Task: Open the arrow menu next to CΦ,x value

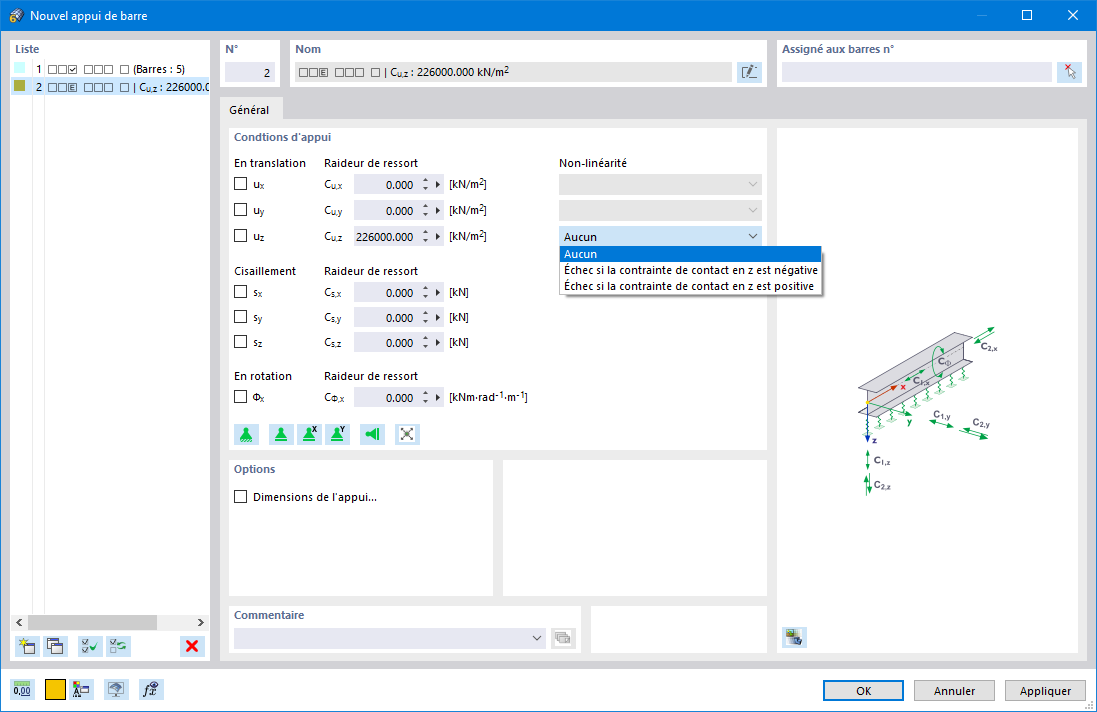Action: pos(439,397)
